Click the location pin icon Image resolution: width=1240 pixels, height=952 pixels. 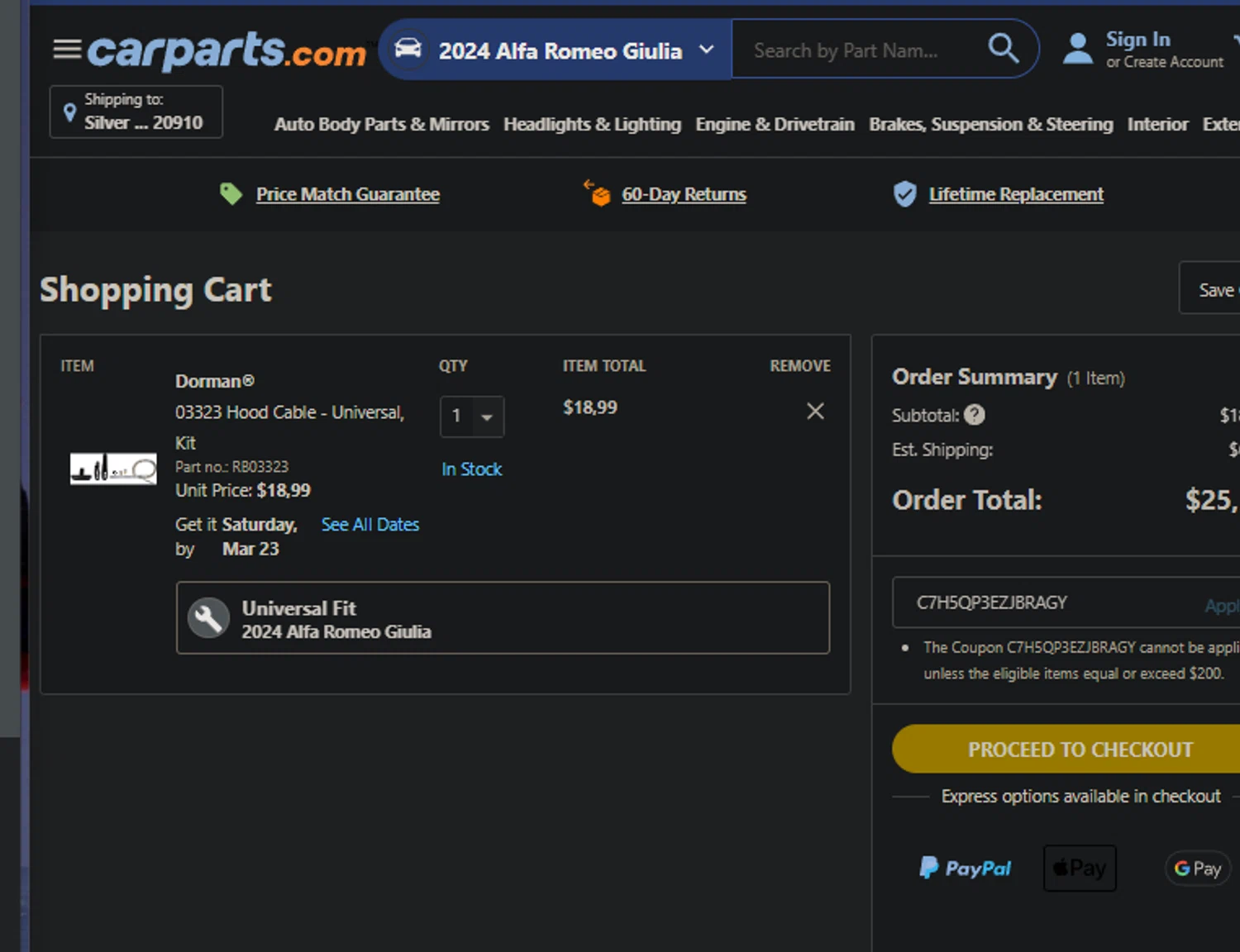coord(70,113)
